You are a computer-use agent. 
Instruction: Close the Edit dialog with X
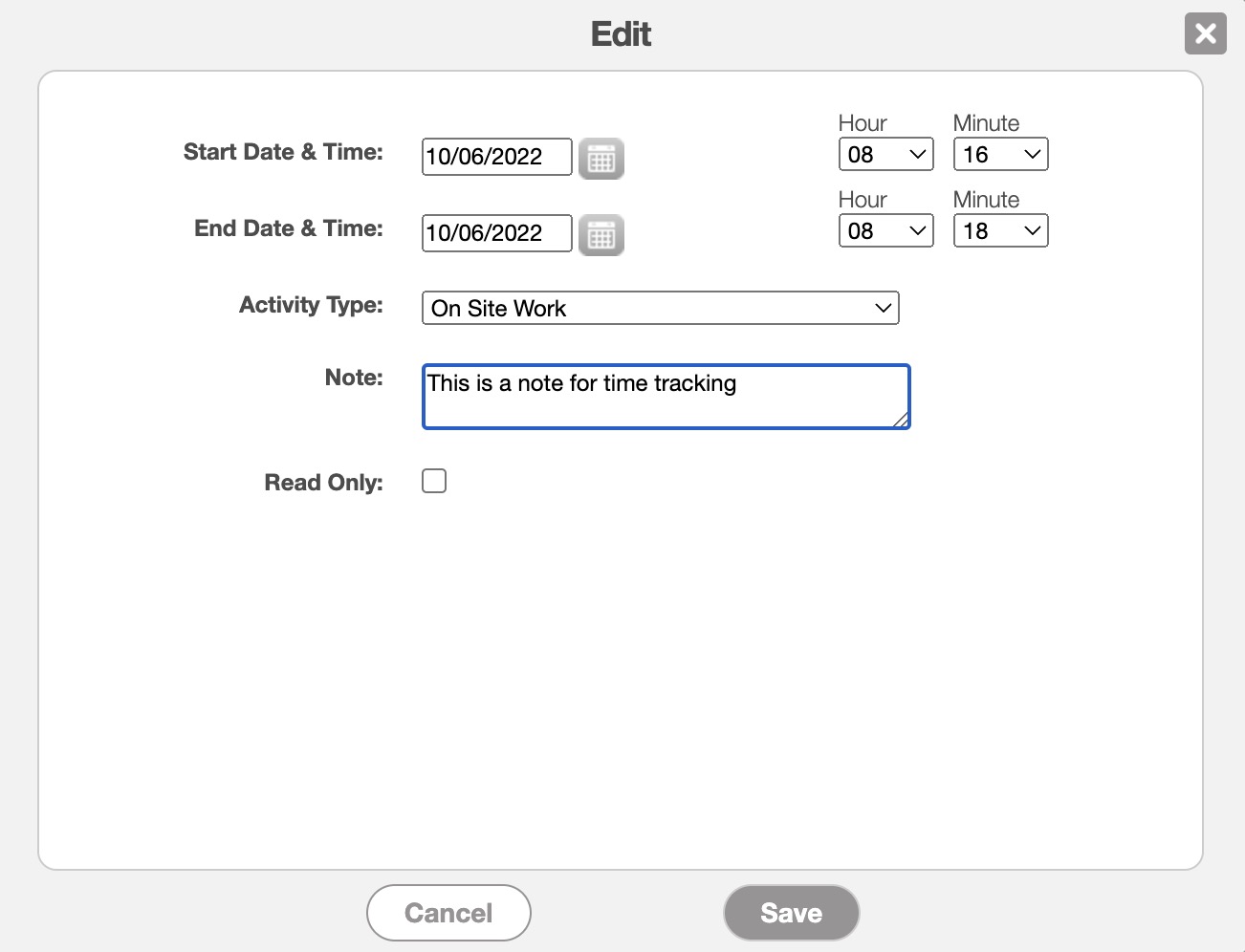pyautogui.click(x=1205, y=34)
